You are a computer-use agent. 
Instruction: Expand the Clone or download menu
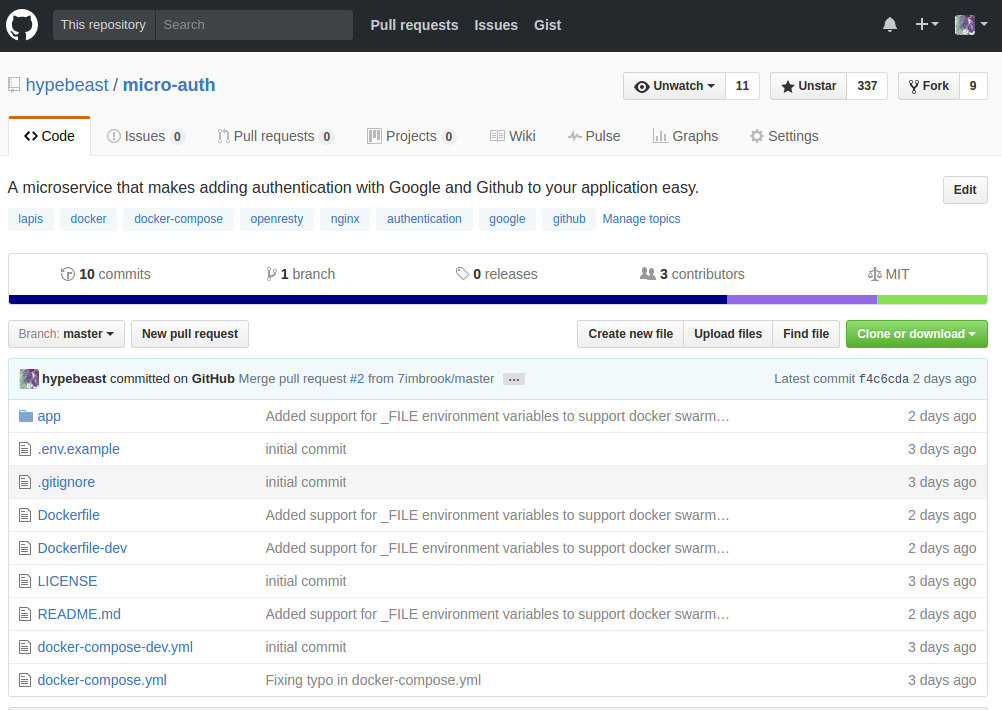point(916,334)
